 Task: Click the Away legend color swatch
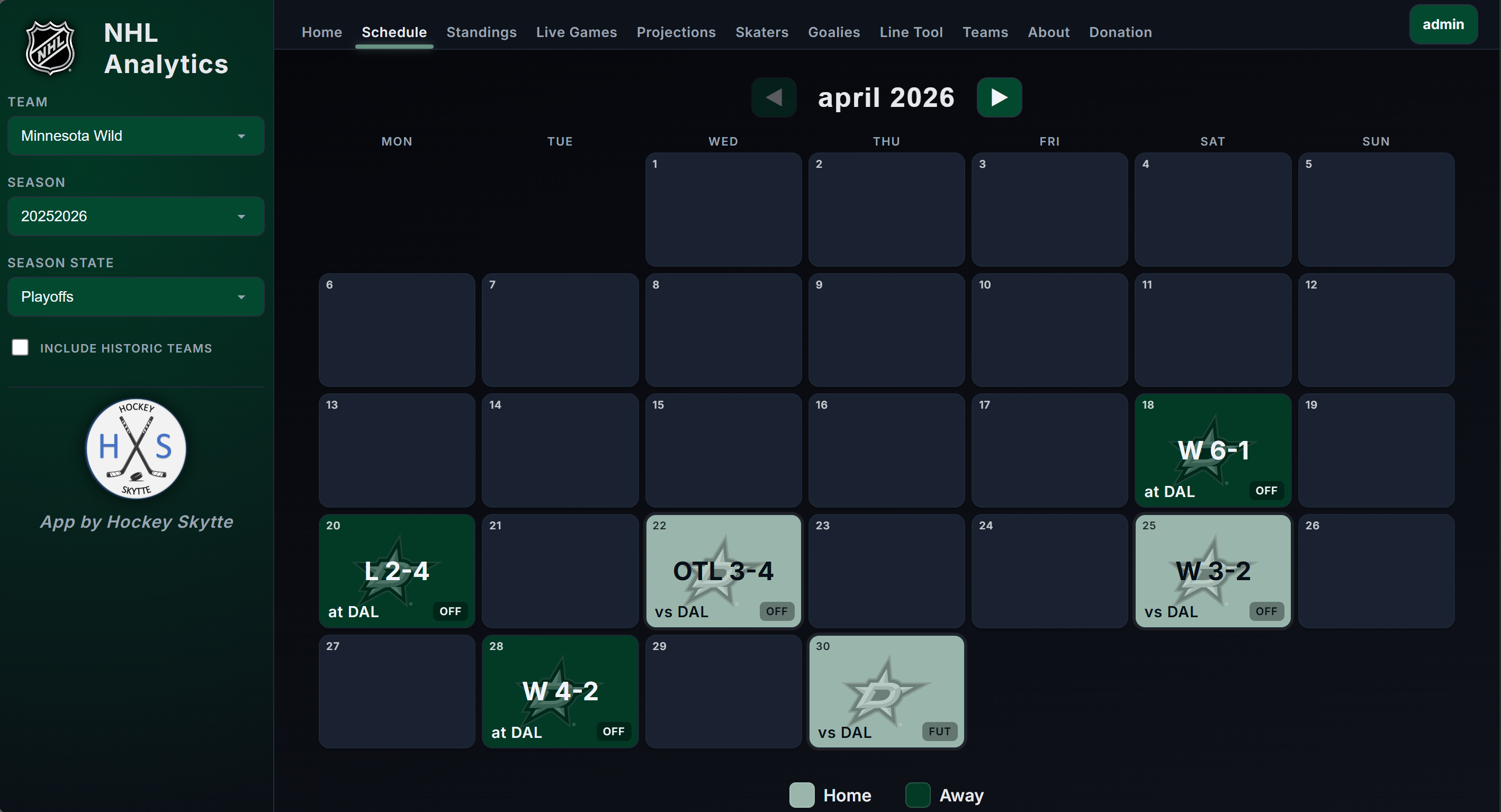click(917, 795)
